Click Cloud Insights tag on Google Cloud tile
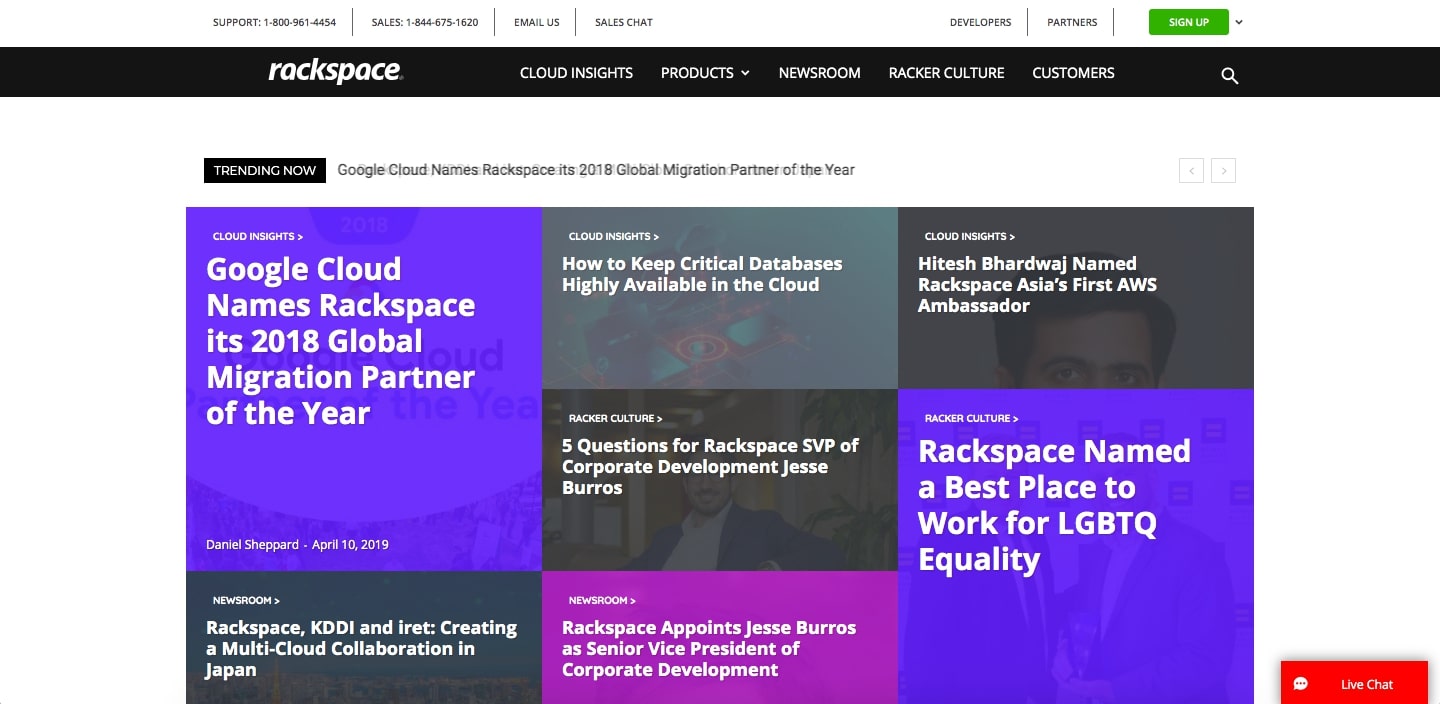Image resolution: width=1440 pixels, height=704 pixels. tap(258, 237)
